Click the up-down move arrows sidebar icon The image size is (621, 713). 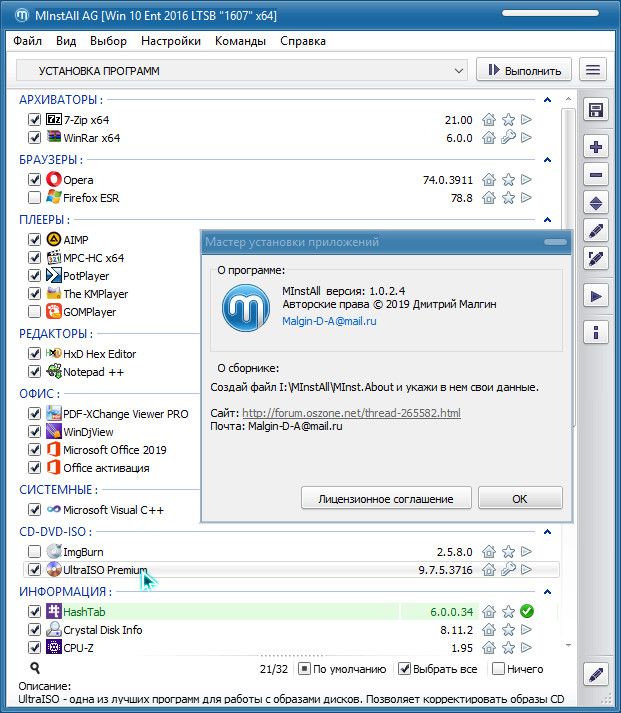pos(596,203)
